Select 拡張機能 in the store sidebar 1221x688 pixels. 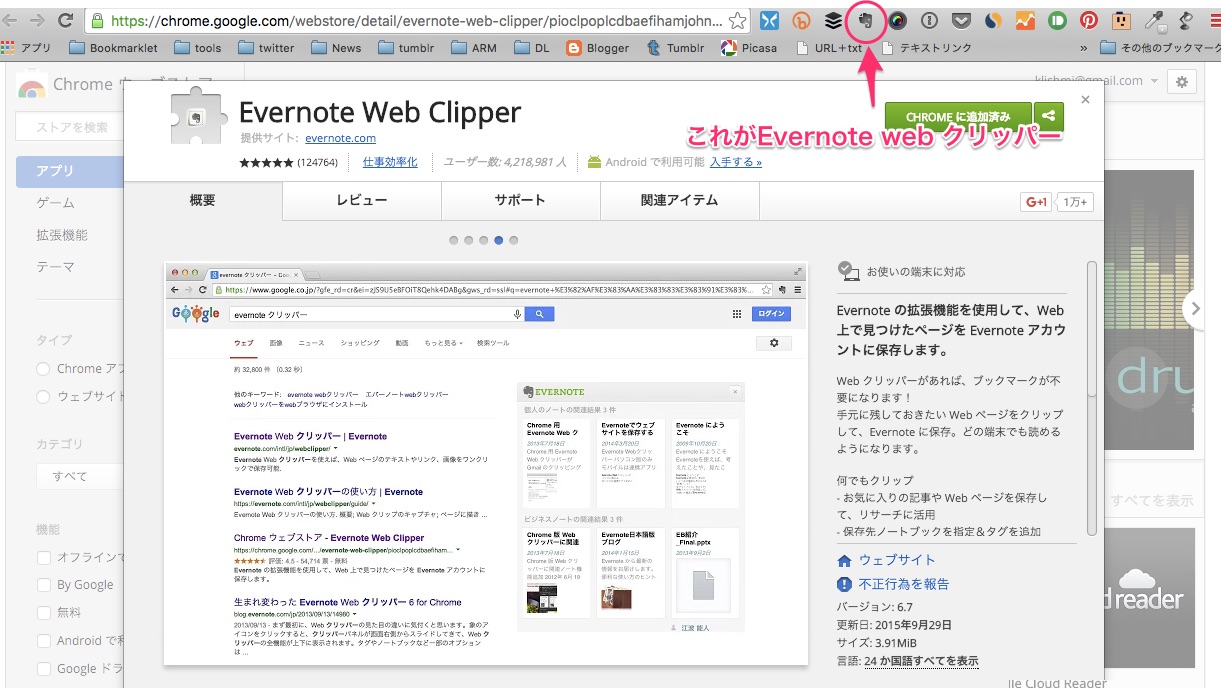tap(62, 235)
